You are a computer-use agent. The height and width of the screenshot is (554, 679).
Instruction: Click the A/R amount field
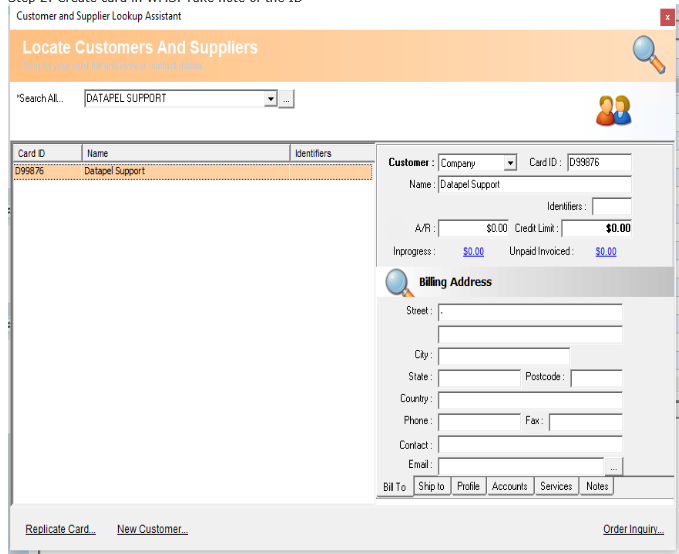(x=474, y=229)
